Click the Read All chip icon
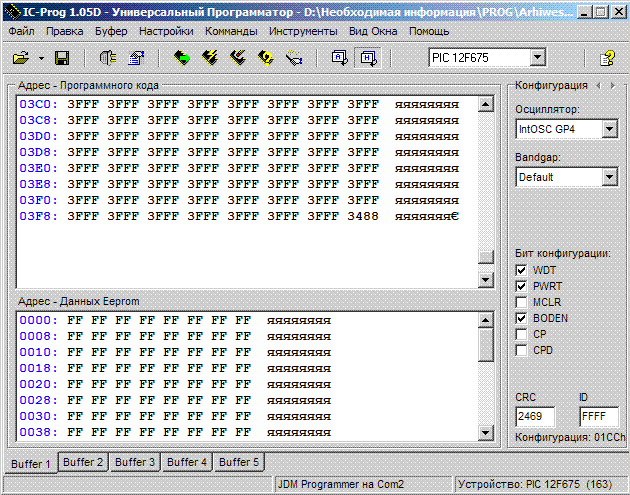 (x=182, y=58)
